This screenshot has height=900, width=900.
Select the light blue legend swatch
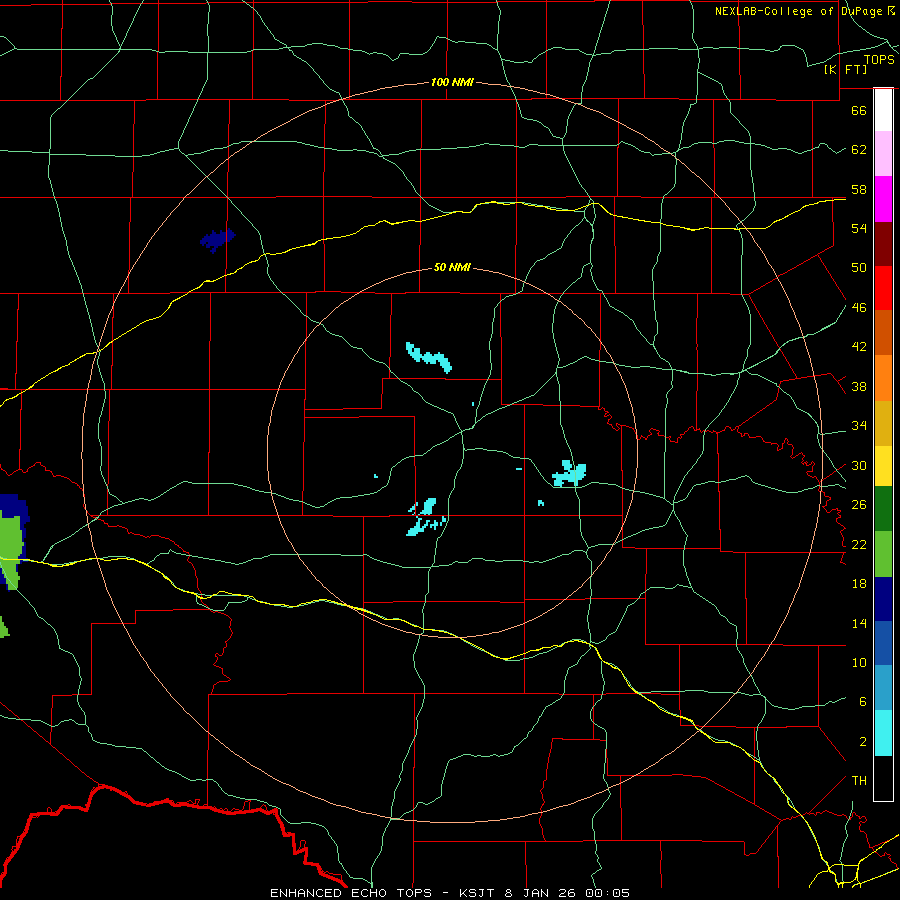[883, 688]
